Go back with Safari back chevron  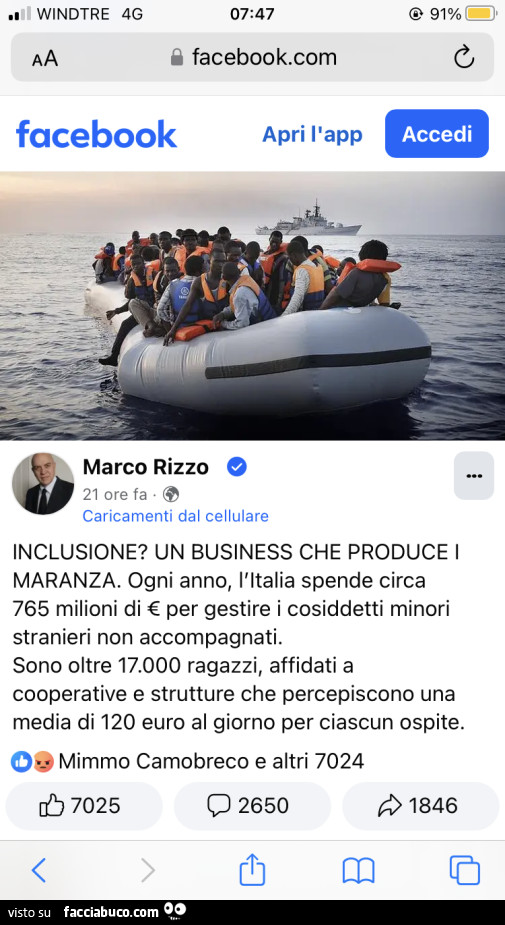[x=38, y=870]
